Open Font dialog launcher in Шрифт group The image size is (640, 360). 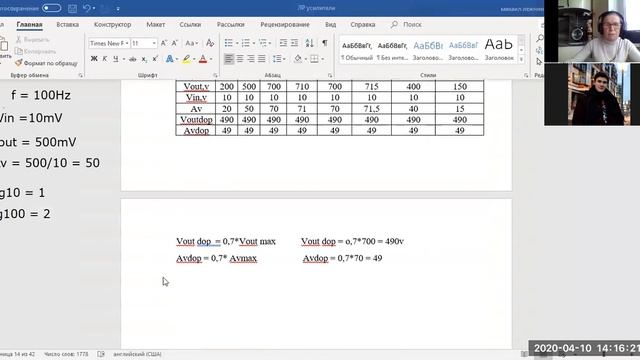215,76
